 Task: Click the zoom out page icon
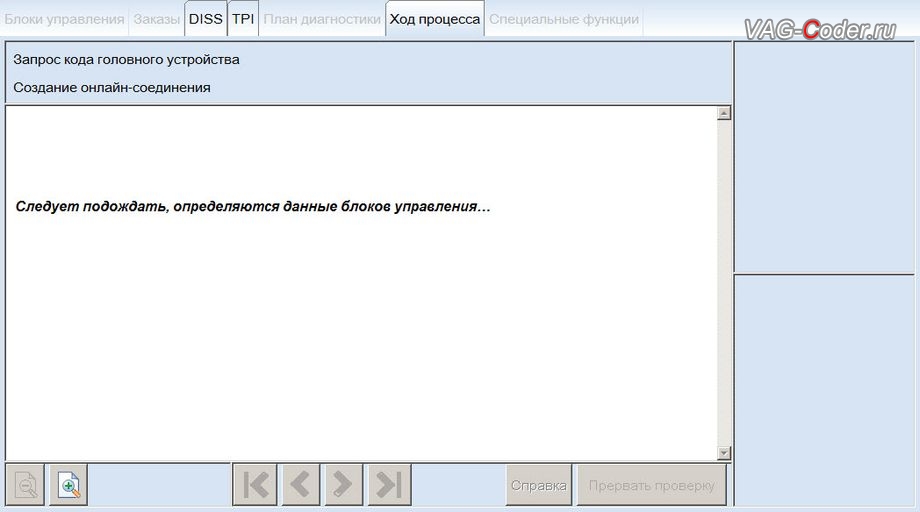click(25, 484)
